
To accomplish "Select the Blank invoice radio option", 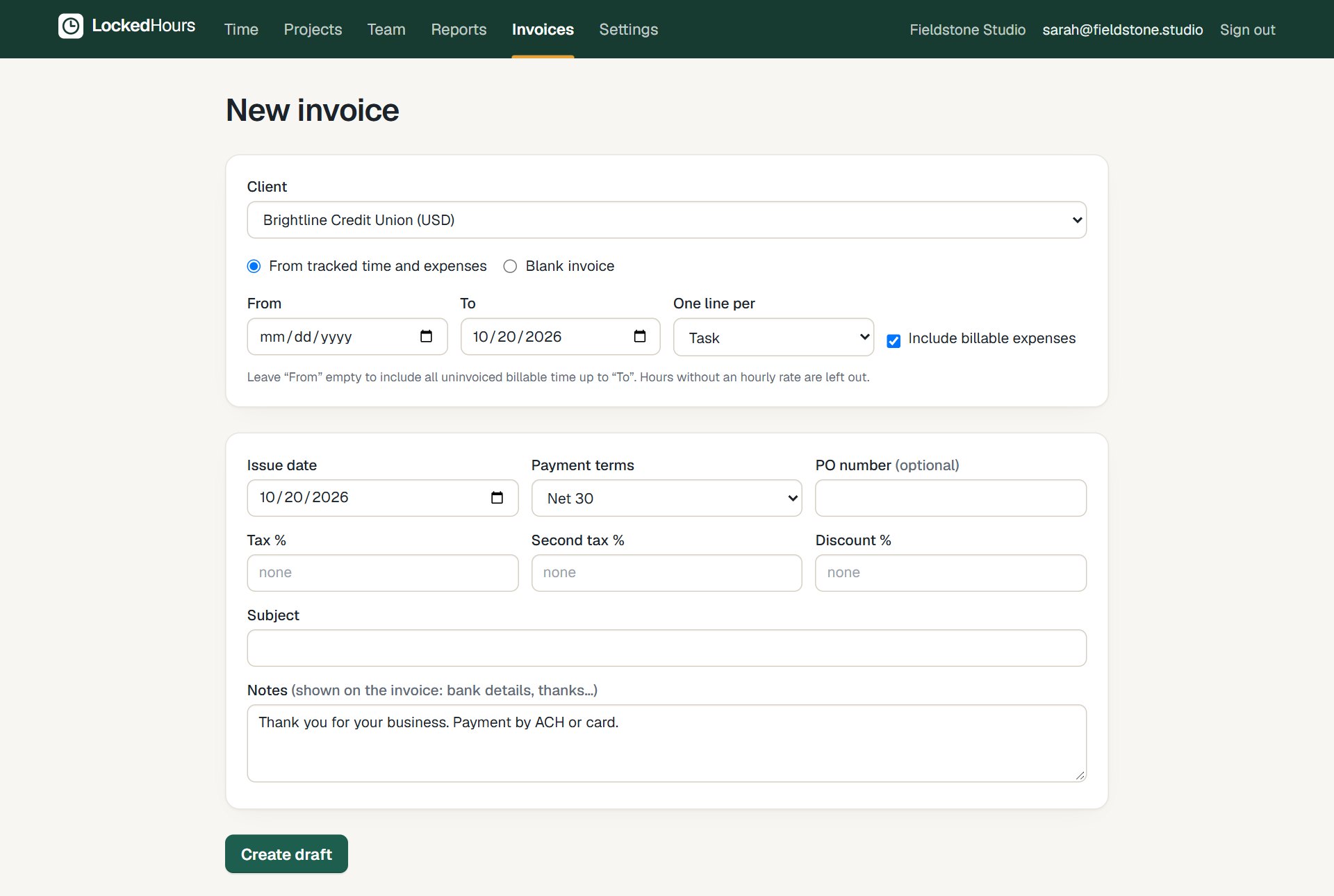I will click(510, 266).
